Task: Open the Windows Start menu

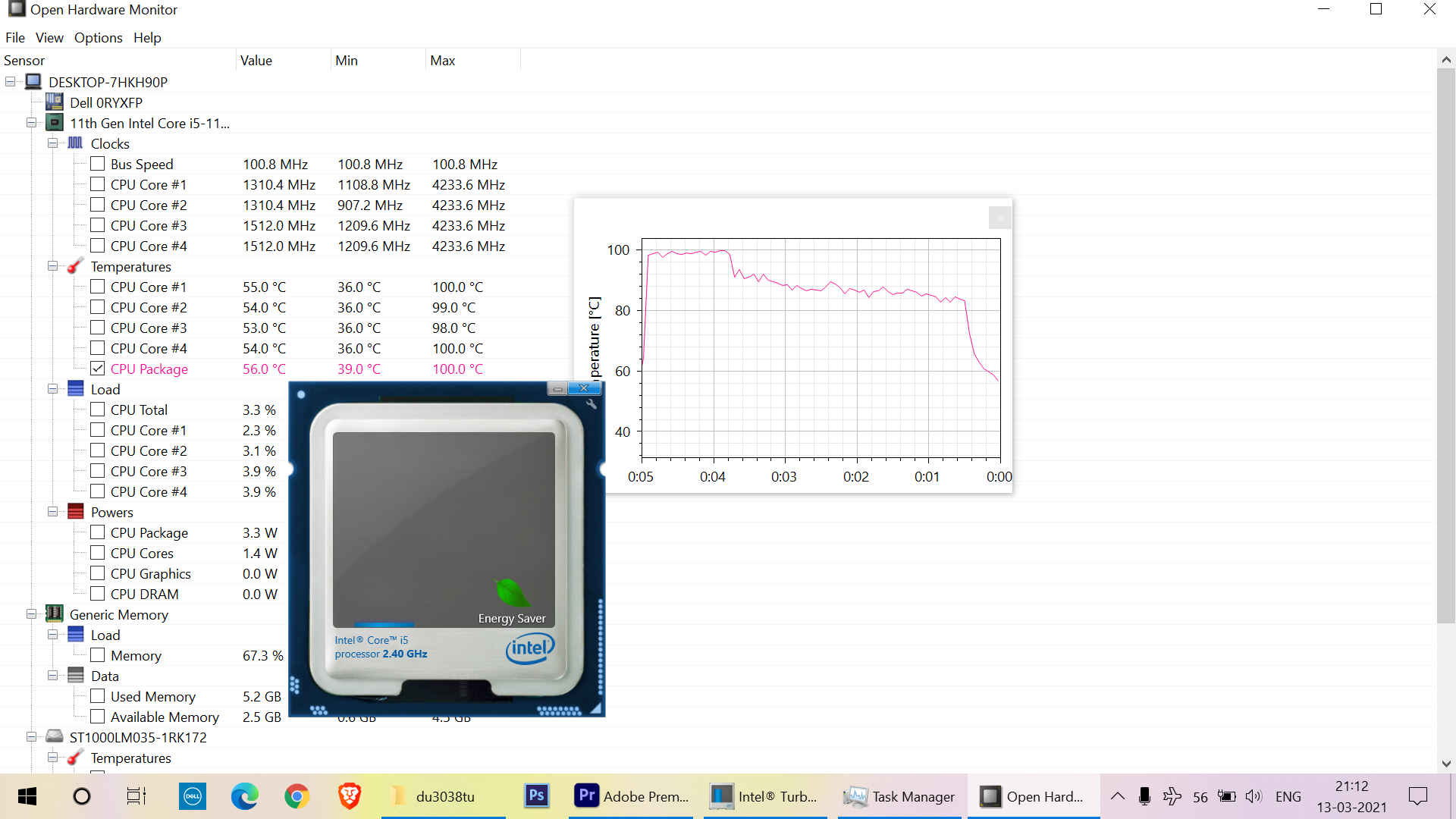Action: (x=27, y=796)
